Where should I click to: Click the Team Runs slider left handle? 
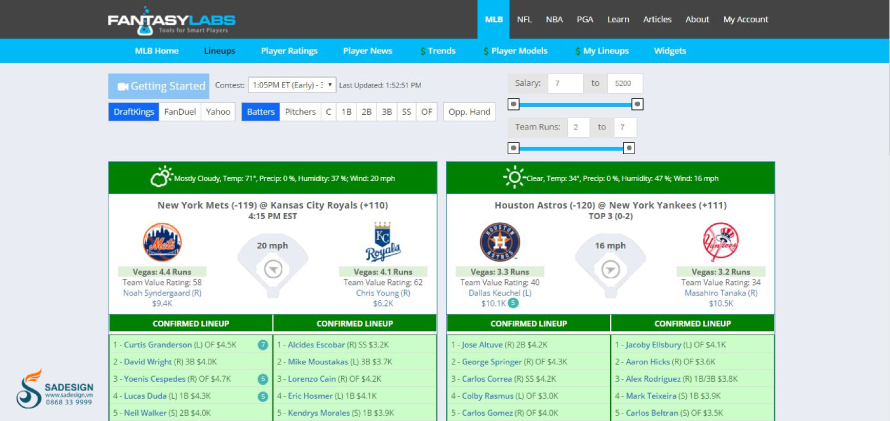click(x=513, y=149)
